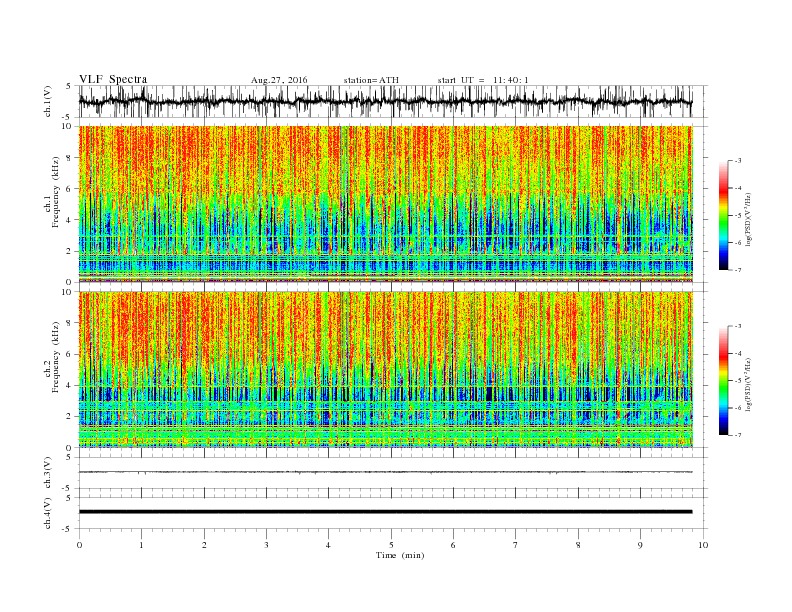Click the 'ch.1(V)' waveform axis label

[48, 101]
